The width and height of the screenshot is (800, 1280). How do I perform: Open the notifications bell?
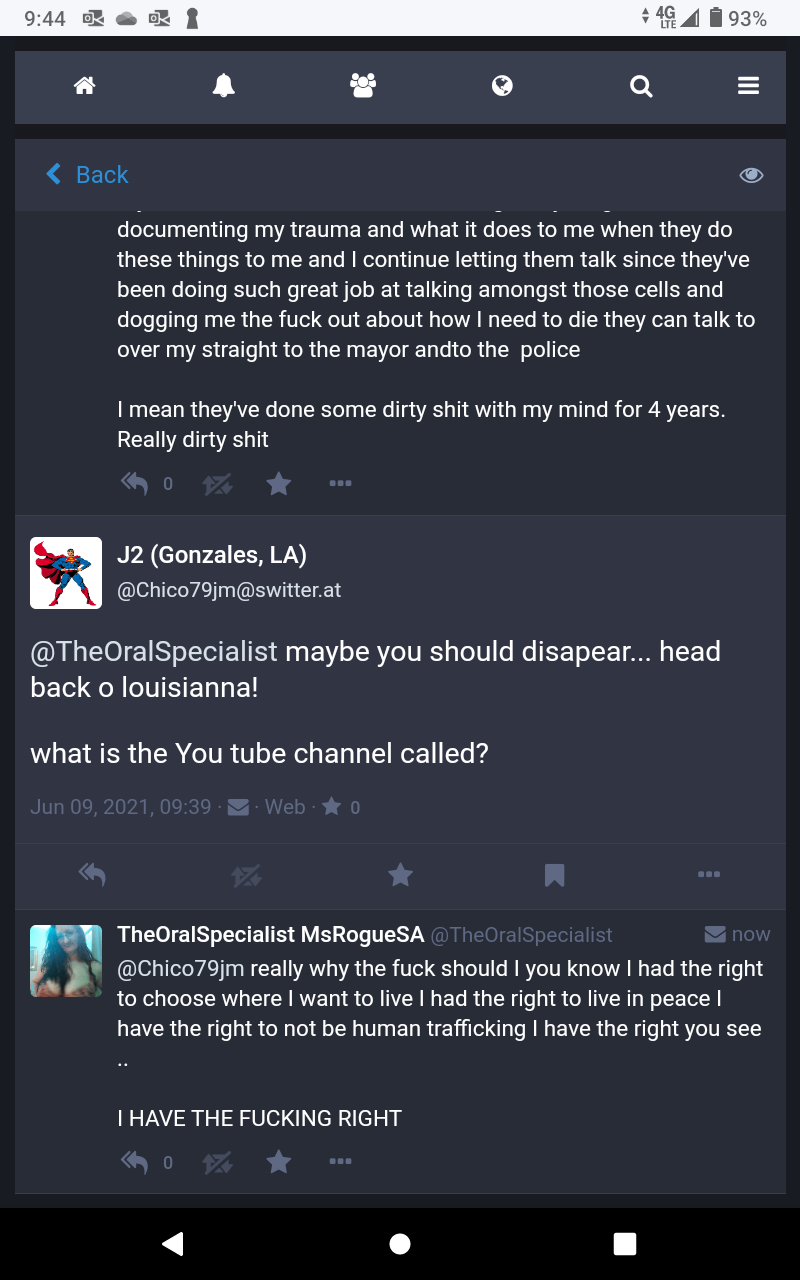click(x=224, y=87)
